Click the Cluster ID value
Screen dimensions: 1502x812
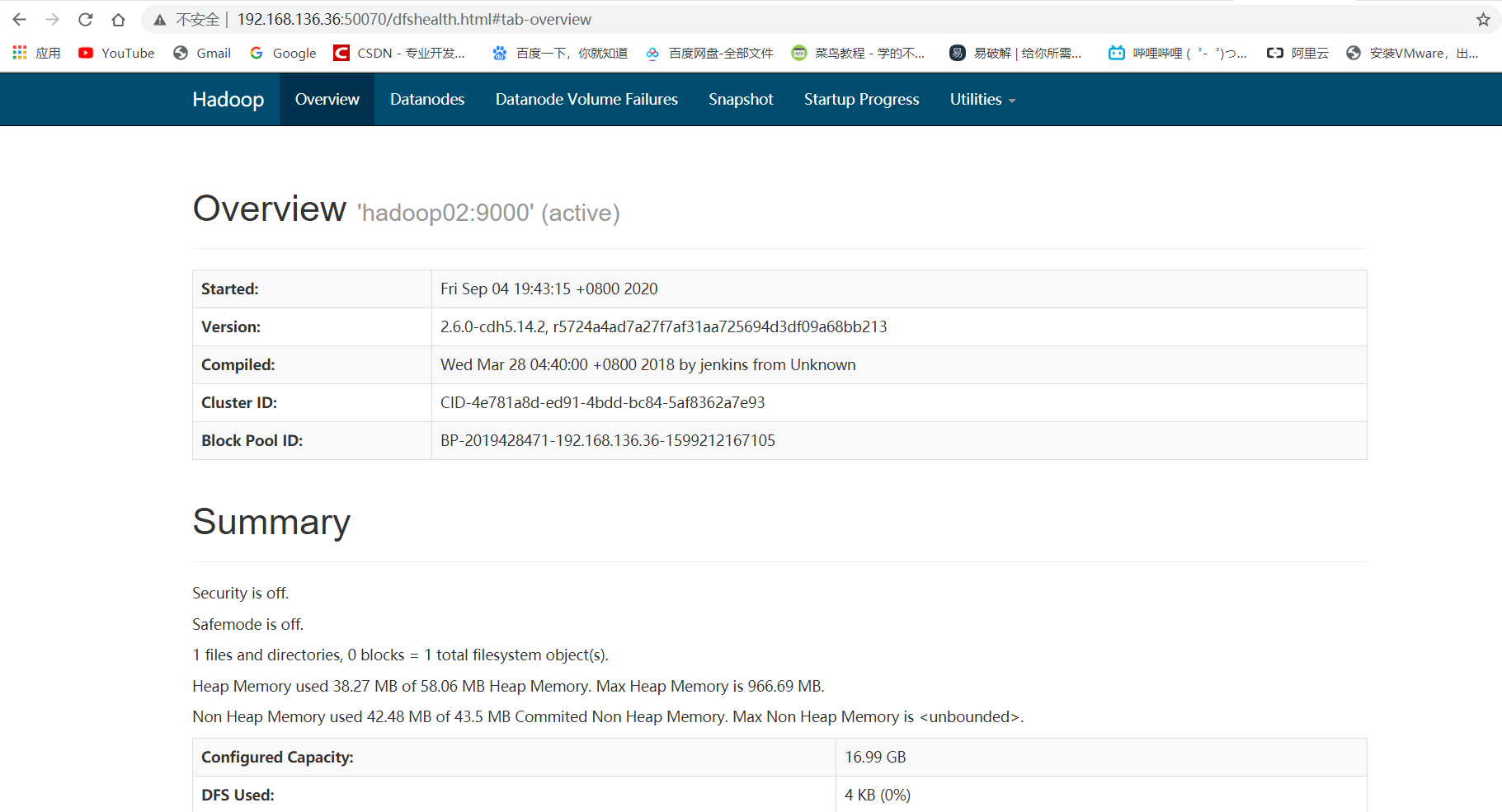pos(603,402)
